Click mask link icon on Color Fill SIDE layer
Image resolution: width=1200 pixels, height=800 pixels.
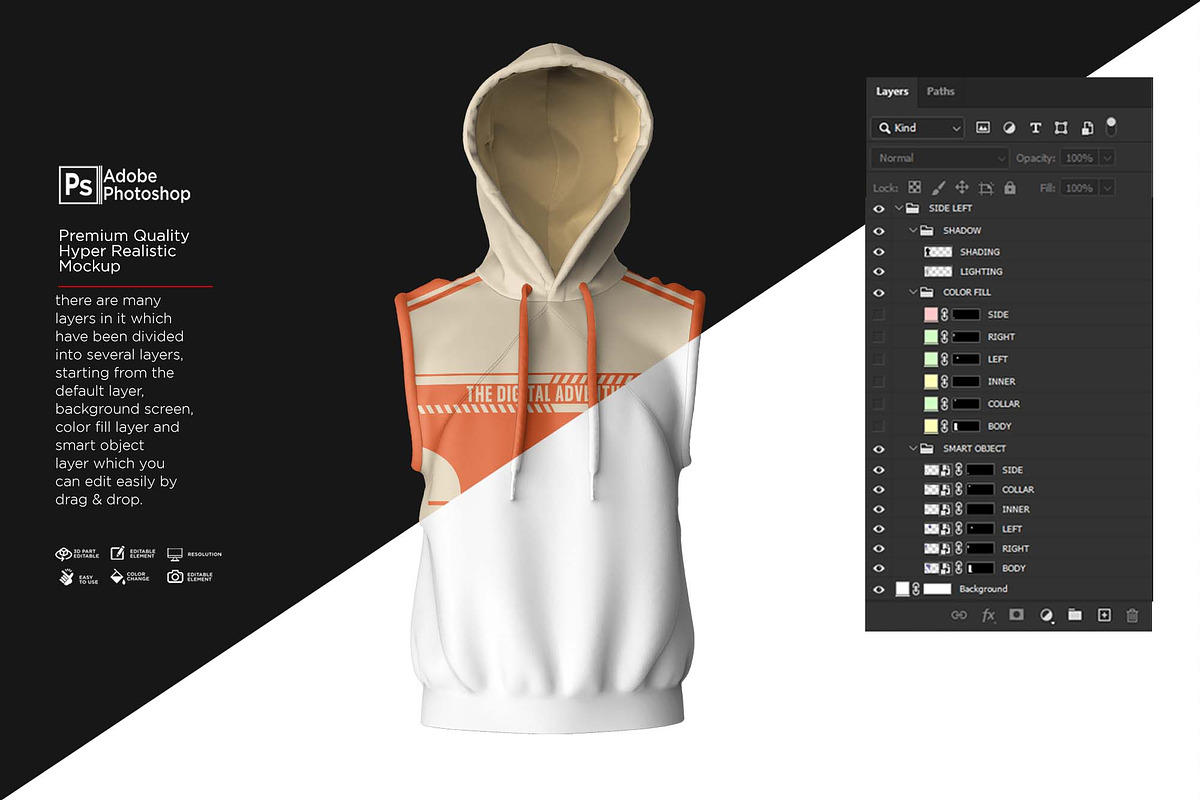[x=944, y=314]
